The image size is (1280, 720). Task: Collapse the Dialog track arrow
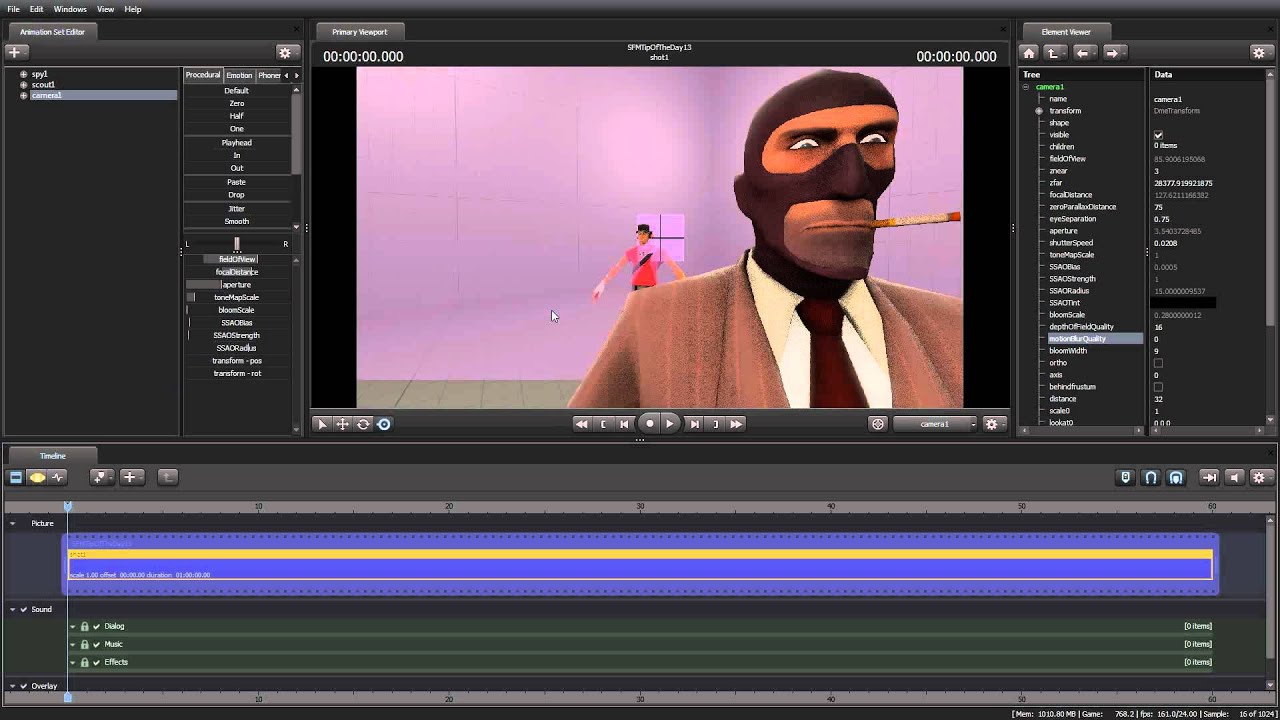73,626
